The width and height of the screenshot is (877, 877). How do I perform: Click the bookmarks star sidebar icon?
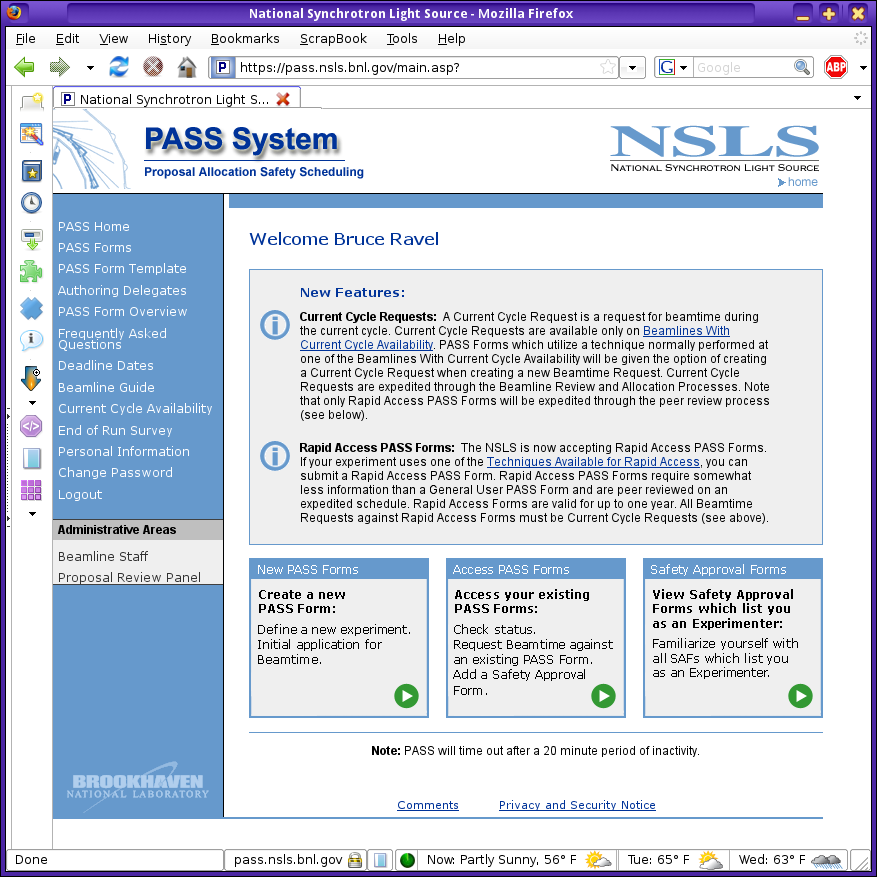pyautogui.click(x=32, y=171)
